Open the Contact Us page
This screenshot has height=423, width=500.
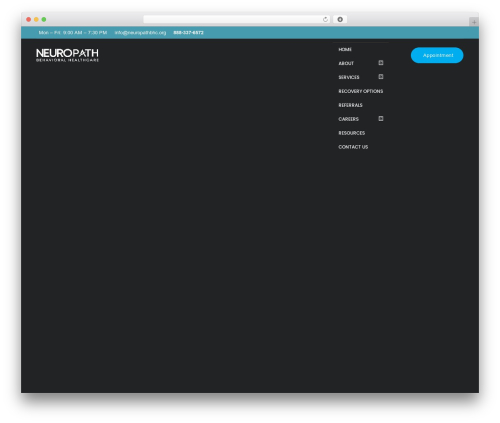(353, 147)
